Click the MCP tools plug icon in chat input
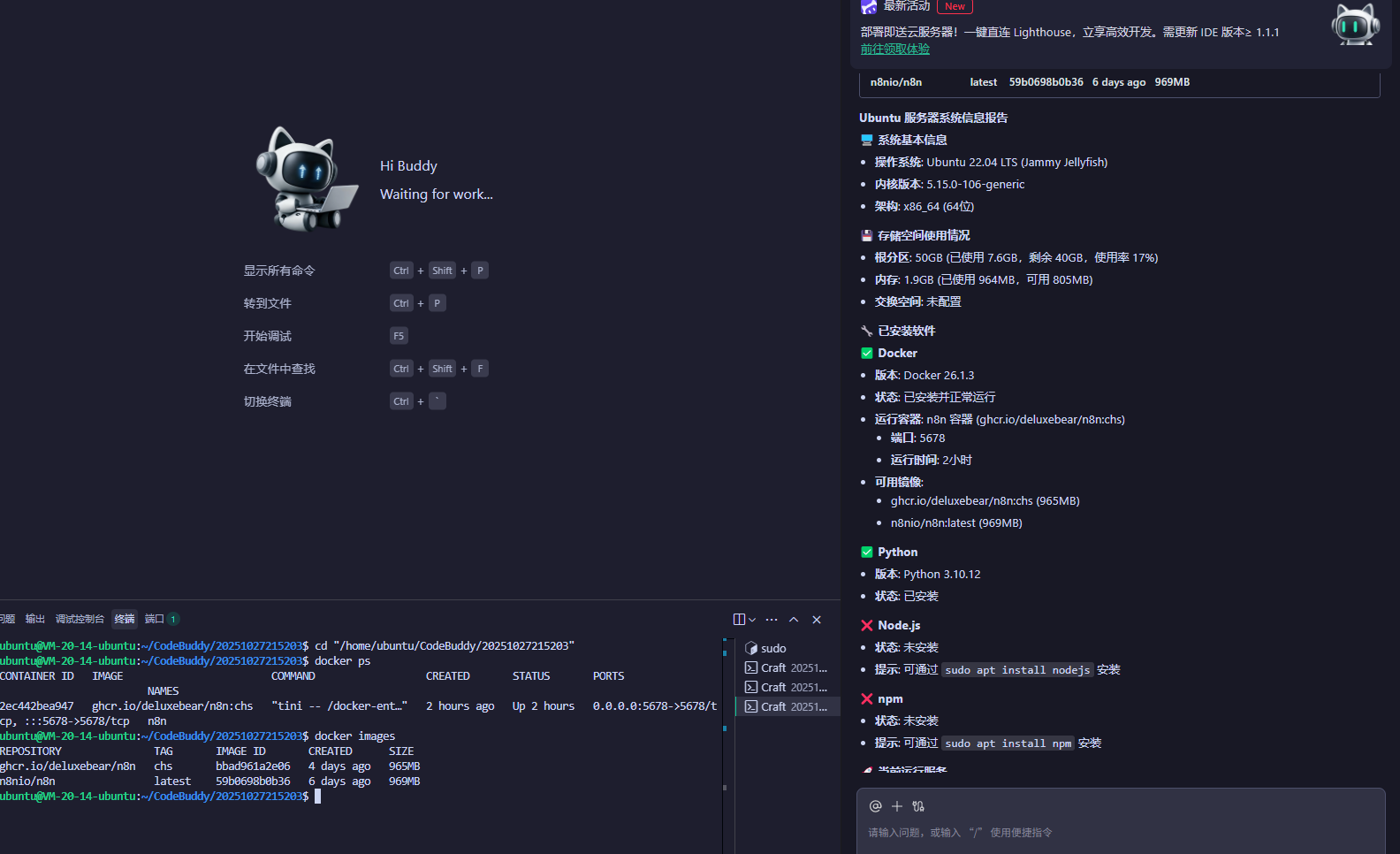This screenshot has height=854, width=1400. [918, 806]
